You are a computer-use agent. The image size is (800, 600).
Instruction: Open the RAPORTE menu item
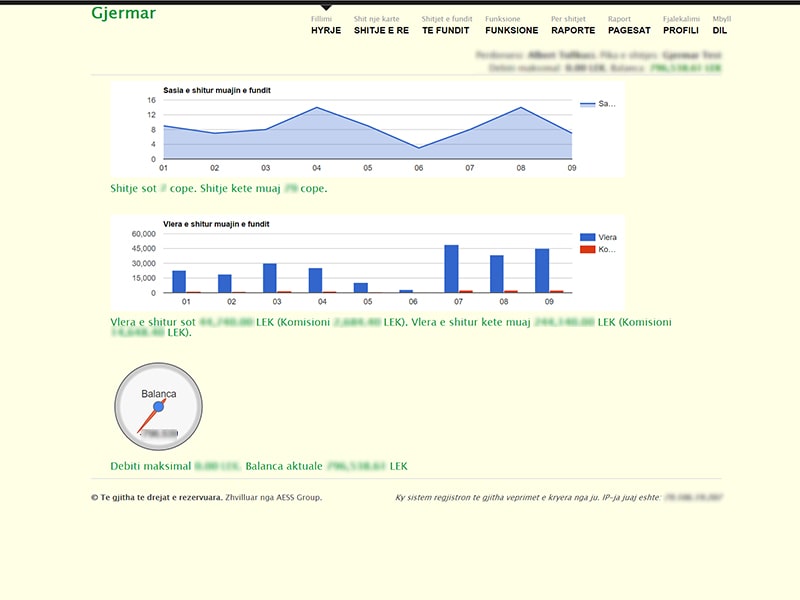(573, 30)
